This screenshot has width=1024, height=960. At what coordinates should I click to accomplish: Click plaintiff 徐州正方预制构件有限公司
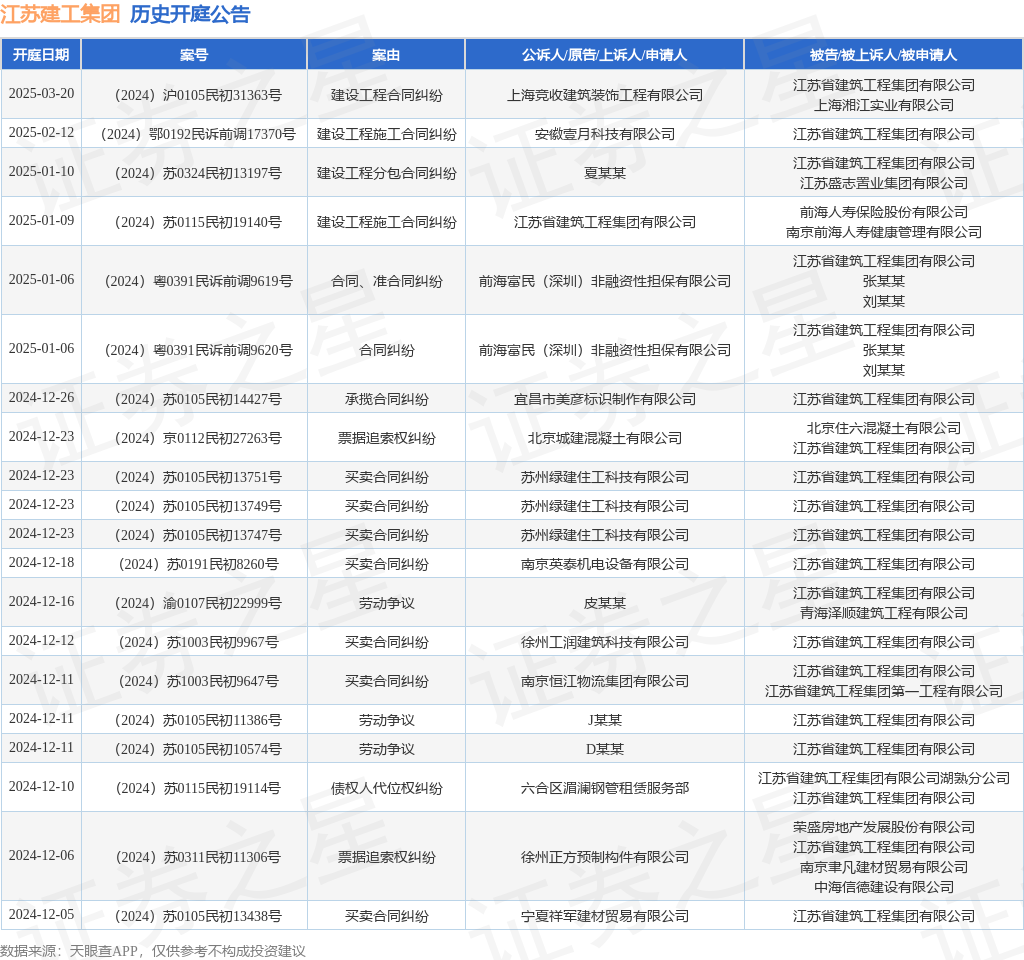(x=605, y=857)
